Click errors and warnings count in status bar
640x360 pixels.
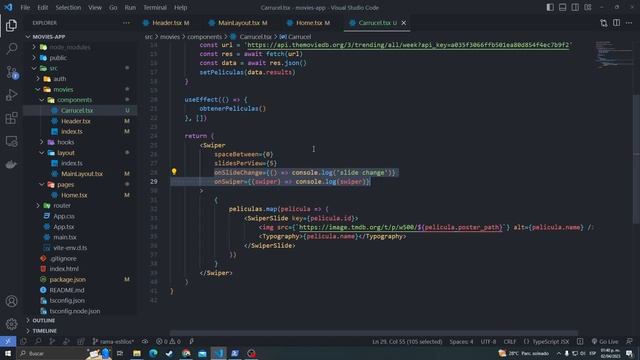pos(168,341)
